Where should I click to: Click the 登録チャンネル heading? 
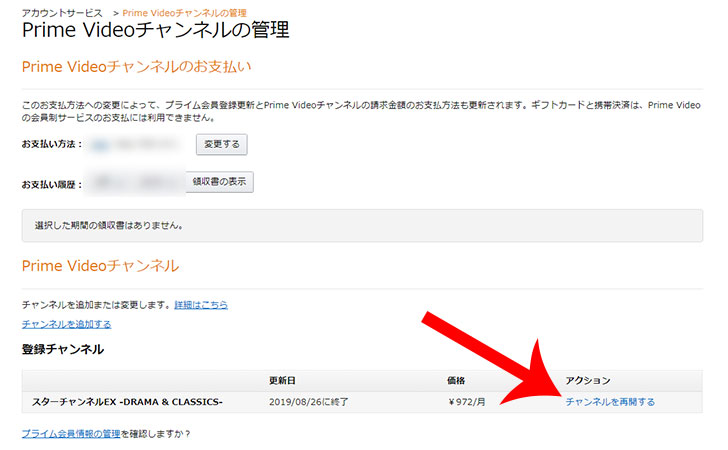[63, 349]
